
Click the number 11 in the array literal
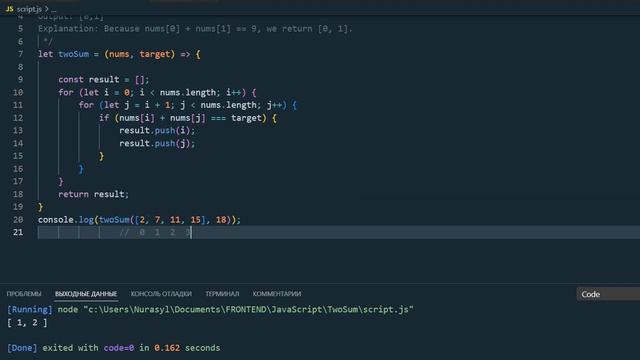(x=175, y=220)
